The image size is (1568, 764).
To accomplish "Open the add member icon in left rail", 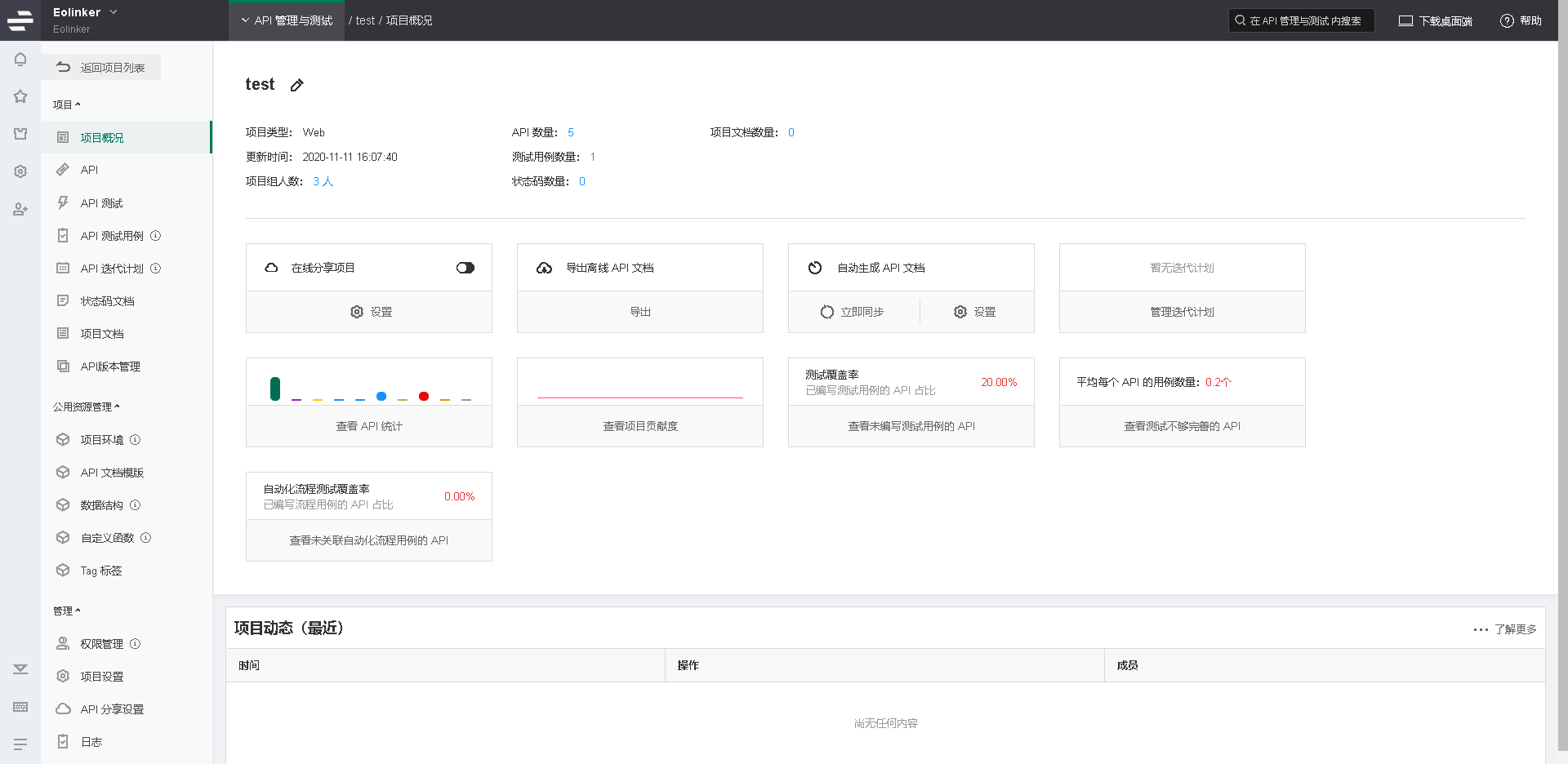I will pos(20,210).
